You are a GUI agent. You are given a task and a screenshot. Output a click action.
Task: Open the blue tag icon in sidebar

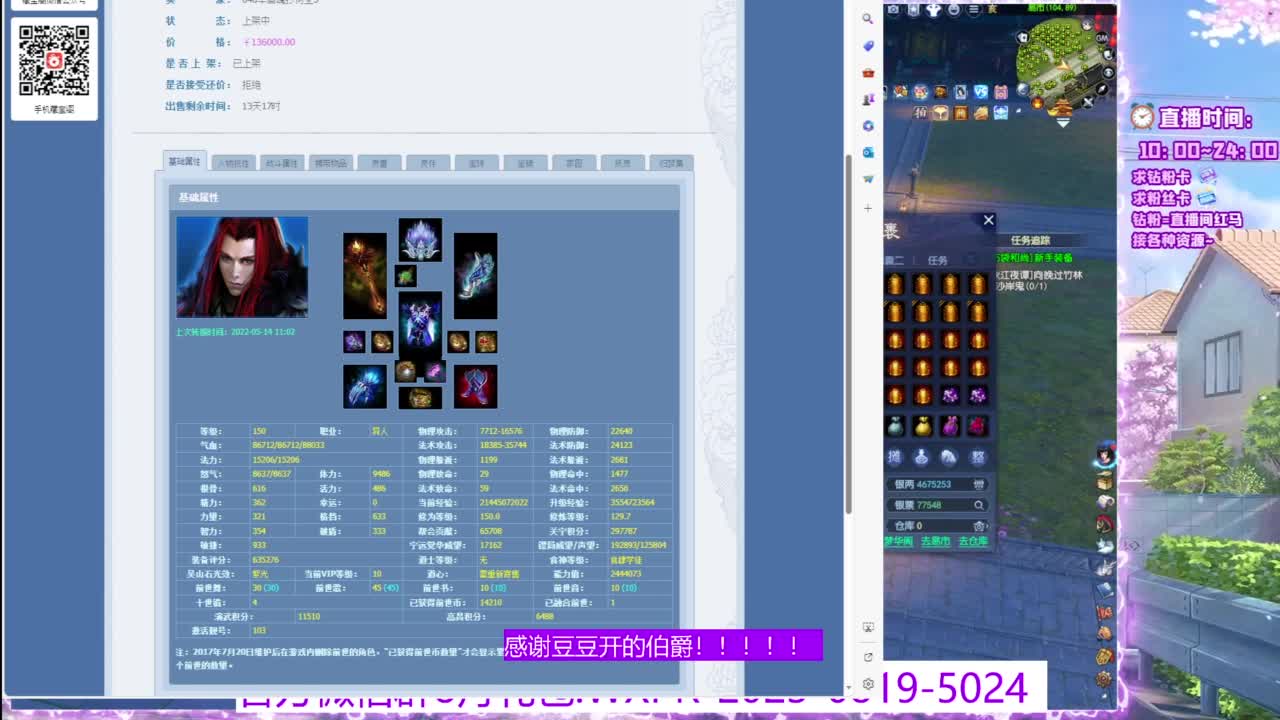pos(868,46)
